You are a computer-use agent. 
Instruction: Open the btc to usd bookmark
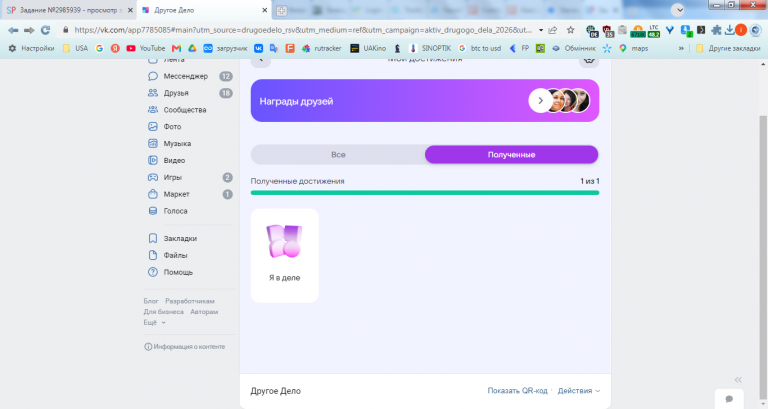pyautogui.click(x=480, y=48)
